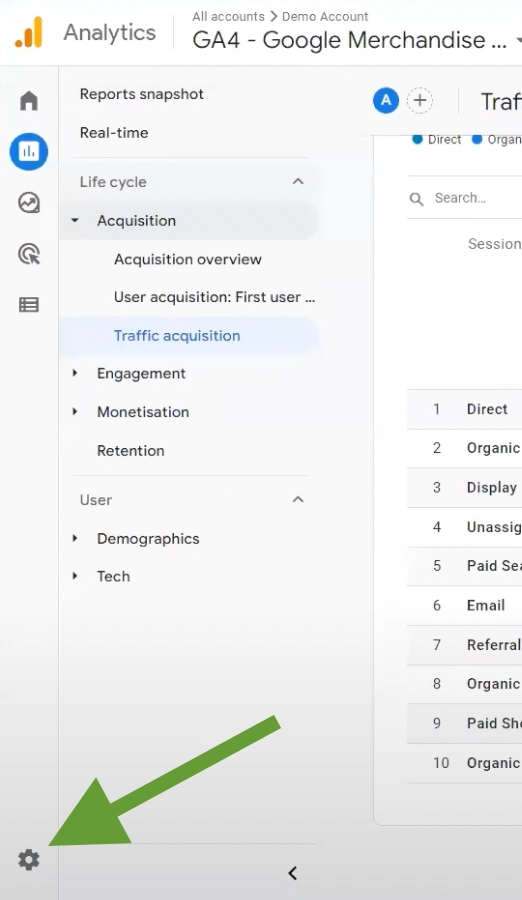The width and height of the screenshot is (522, 900).
Task: Select the 'Unassig' row 4
Action: [x=465, y=527]
